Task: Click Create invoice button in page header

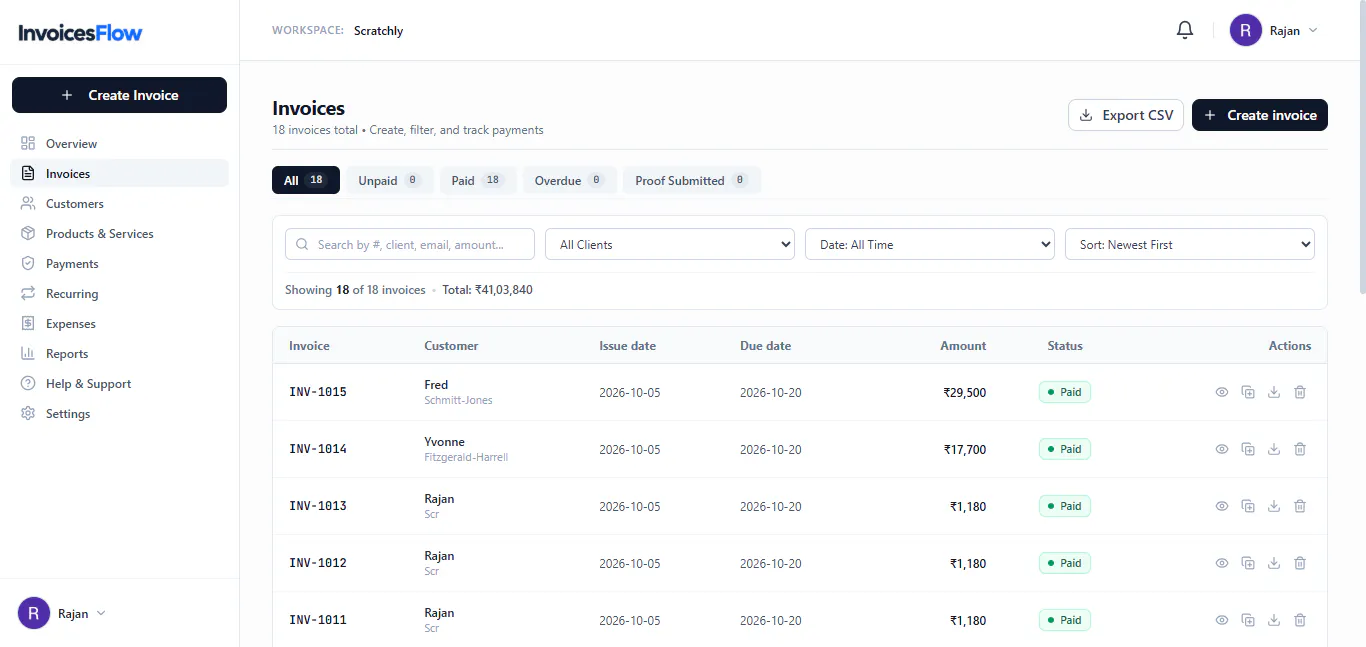Action: (x=1260, y=115)
